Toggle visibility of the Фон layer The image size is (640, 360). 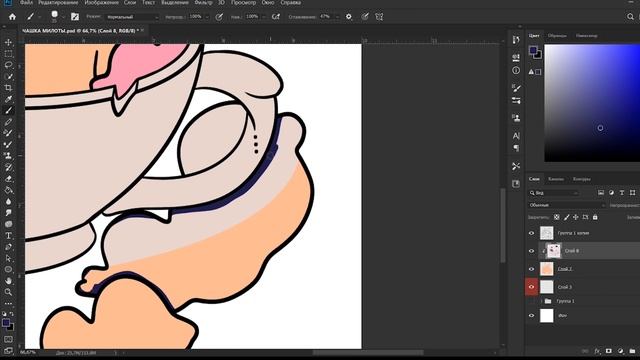pyautogui.click(x=531, y=316)
